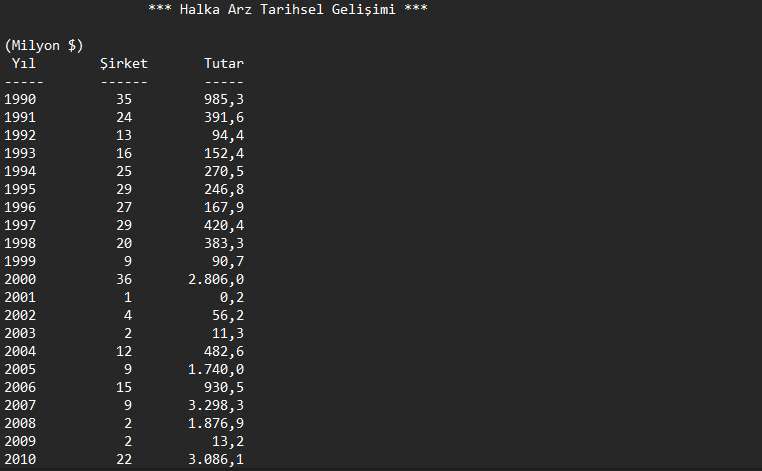This screenshot has width=762, height=471.
Task: Select the Tutar column header
Action: [x=224, y=63]
